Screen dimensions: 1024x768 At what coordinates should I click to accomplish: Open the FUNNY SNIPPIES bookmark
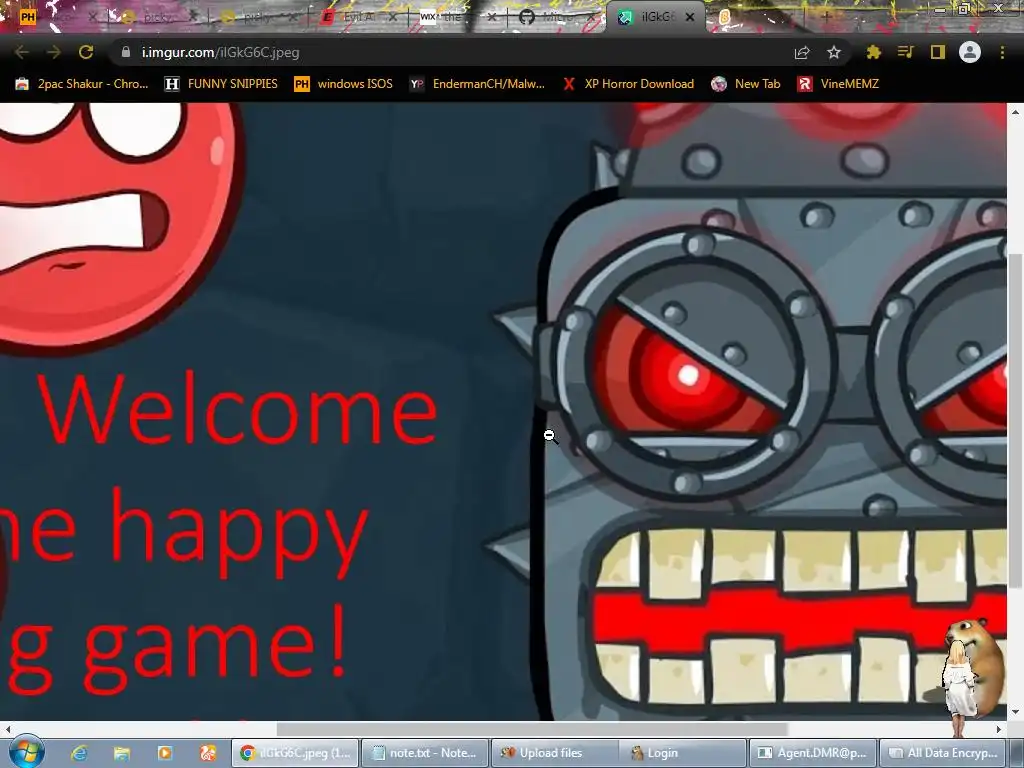221,84
